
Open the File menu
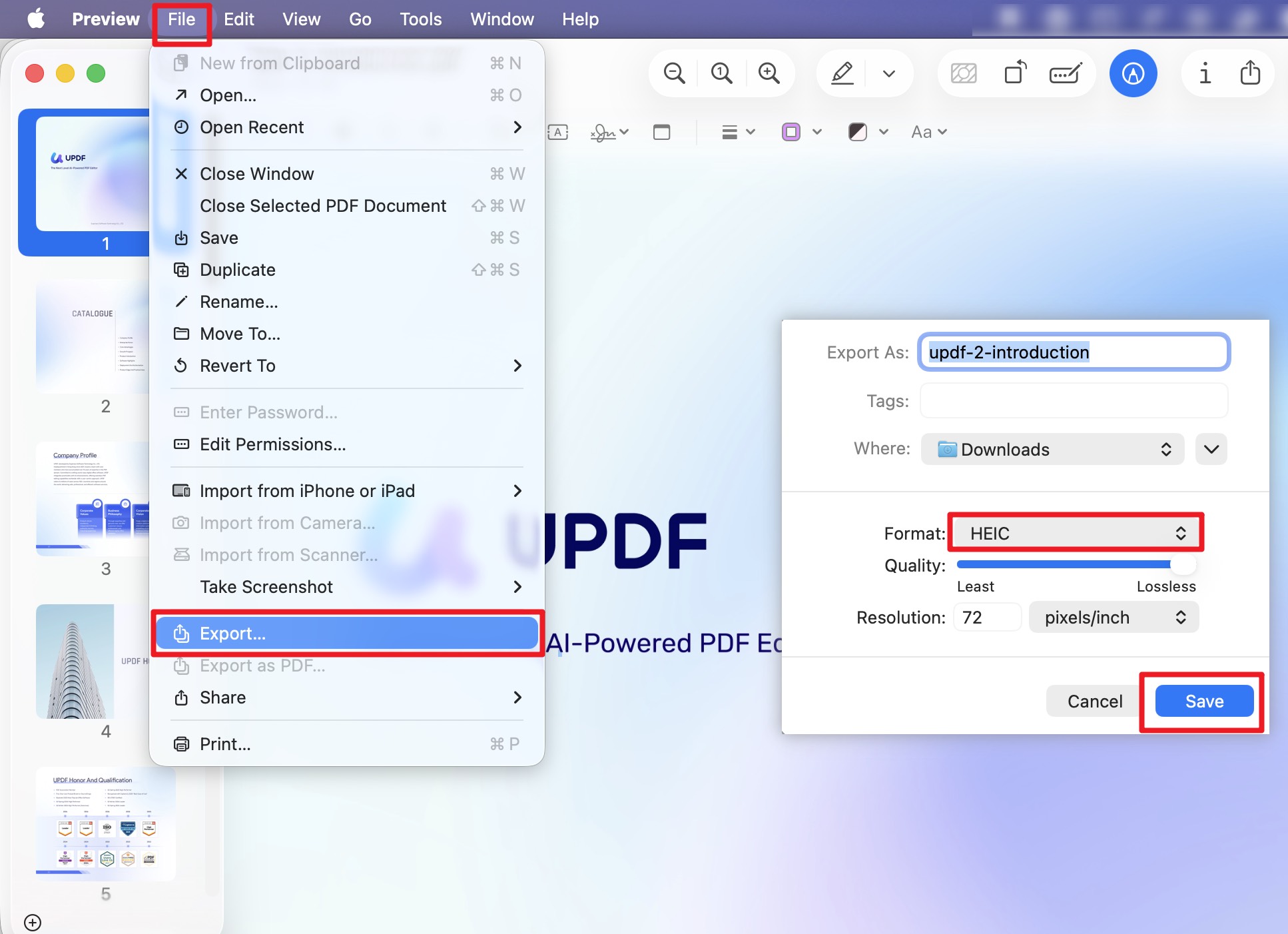pyautogui.click(x=181, y=19)
